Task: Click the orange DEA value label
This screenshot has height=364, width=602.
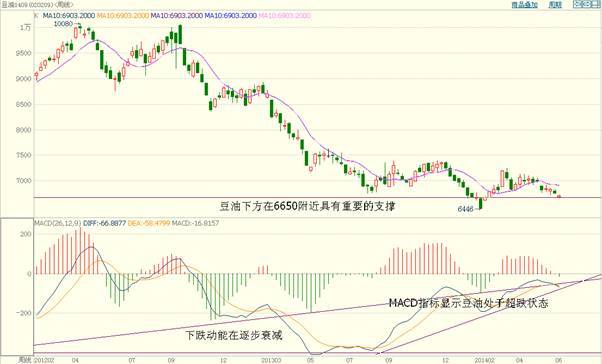Action: click(149, 223)
